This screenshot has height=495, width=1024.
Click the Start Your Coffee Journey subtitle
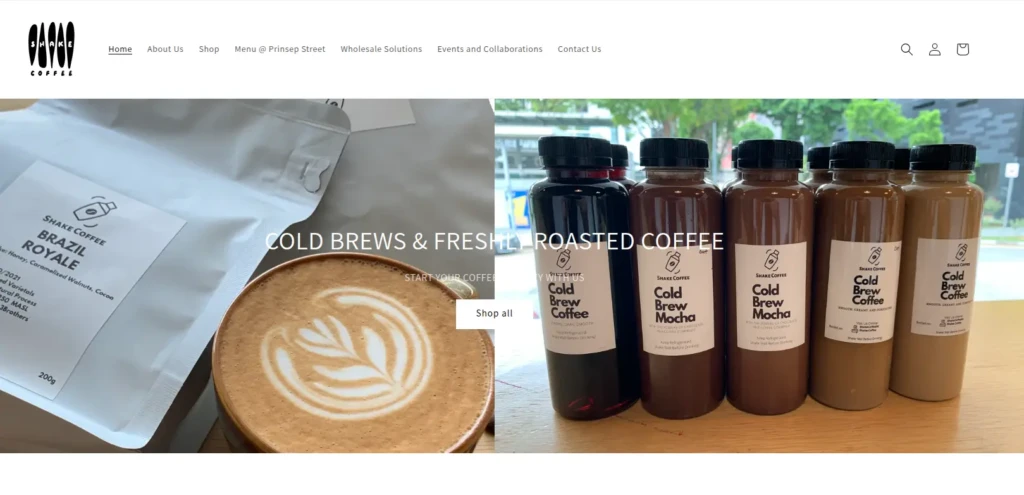(494, 278)
